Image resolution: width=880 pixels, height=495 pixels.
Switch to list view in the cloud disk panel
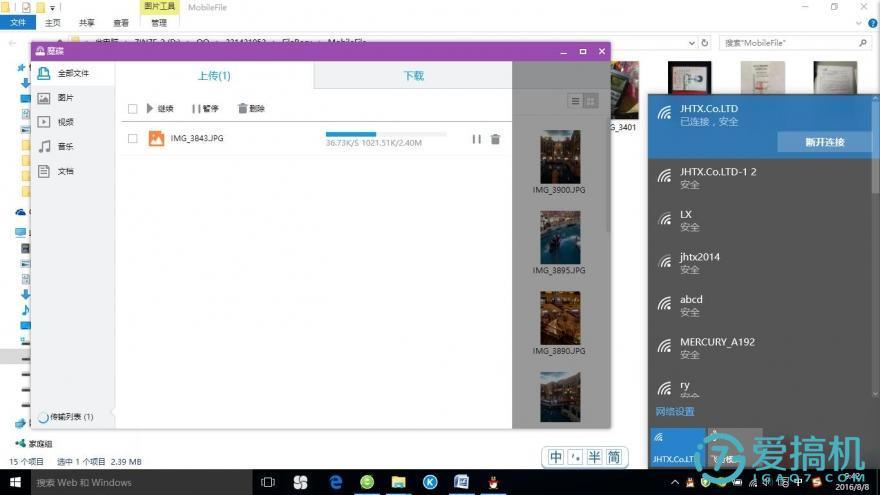tap(575, 101)
